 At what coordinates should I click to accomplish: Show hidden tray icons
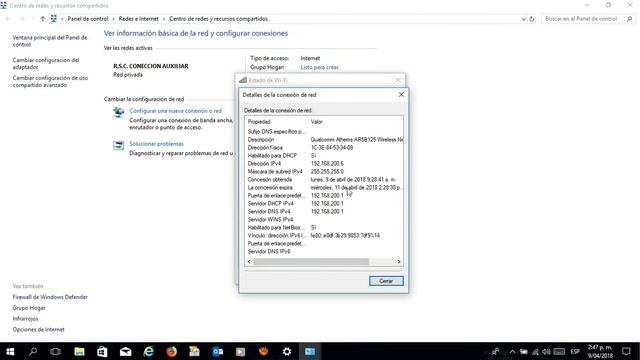tap(513, 352)
